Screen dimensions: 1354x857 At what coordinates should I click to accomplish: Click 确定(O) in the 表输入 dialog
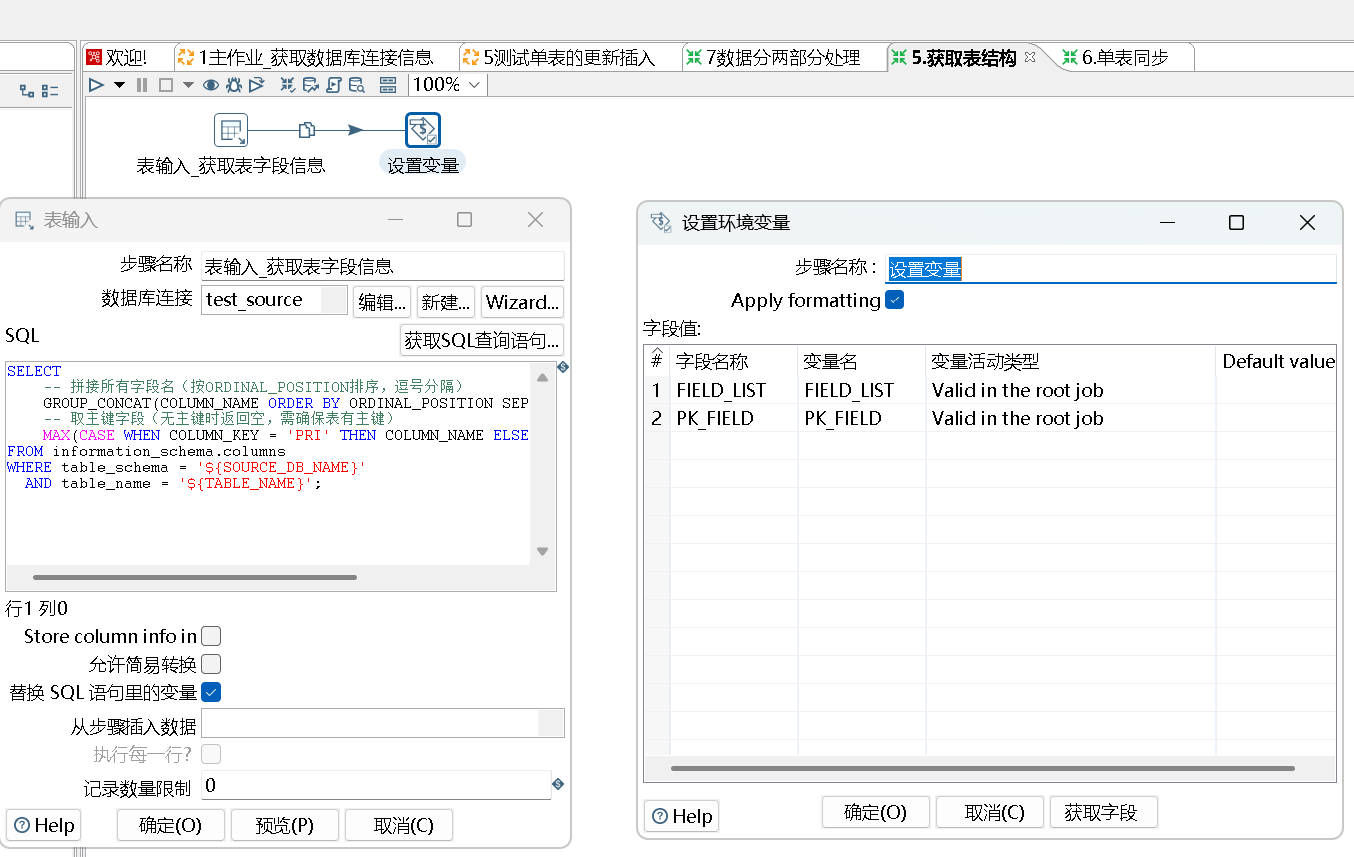[170, 825]
